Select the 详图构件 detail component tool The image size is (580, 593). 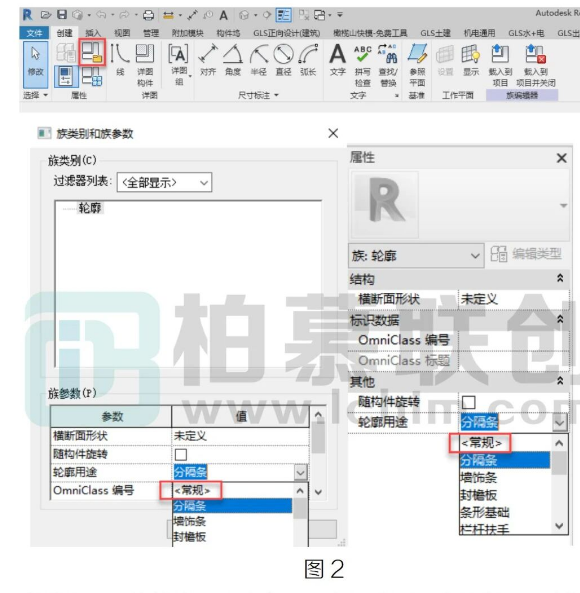145,64
